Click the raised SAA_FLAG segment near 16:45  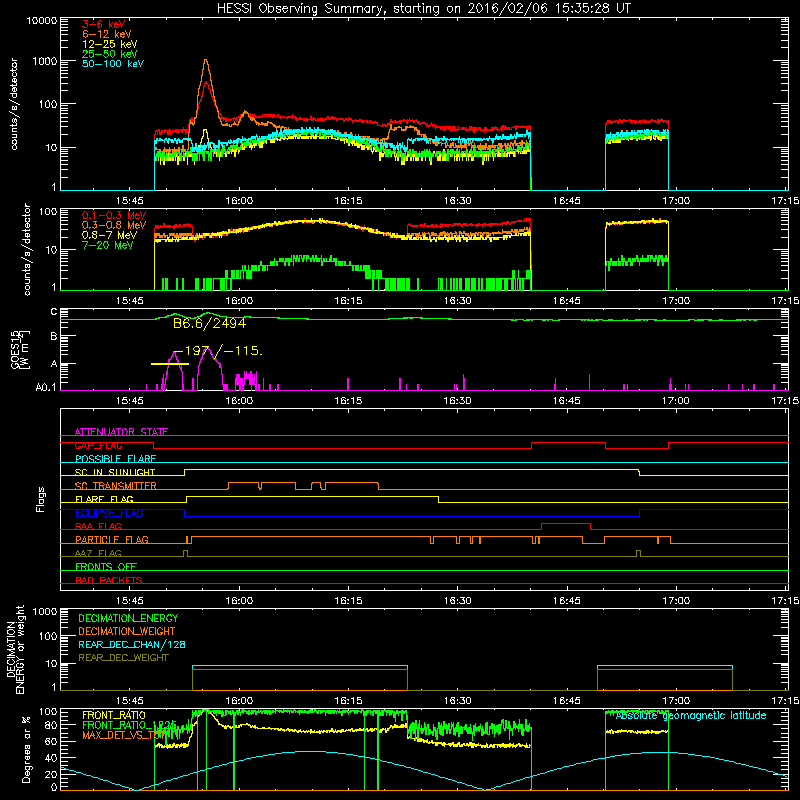point(566,523)
